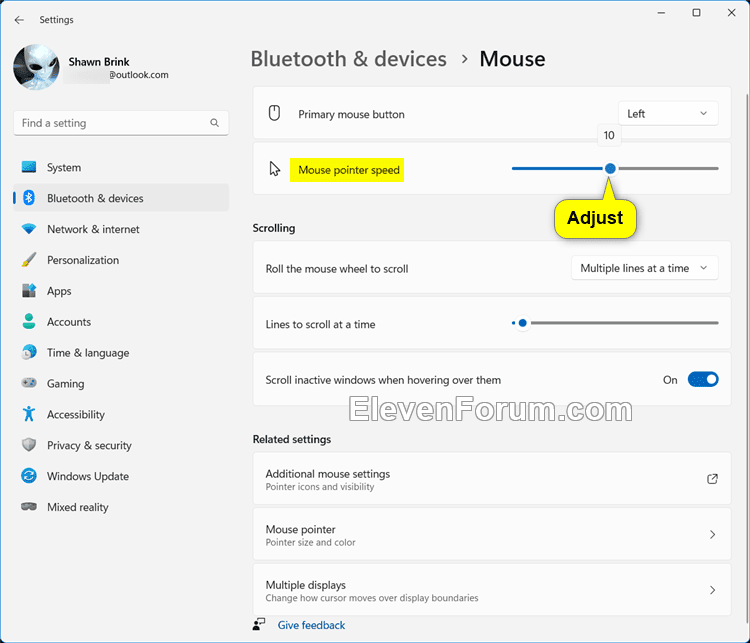This screenshot has height=643, width=750.
Task: Click the right end of the pointer speed track
Action: pyautogui.click(x=716, y=168)
